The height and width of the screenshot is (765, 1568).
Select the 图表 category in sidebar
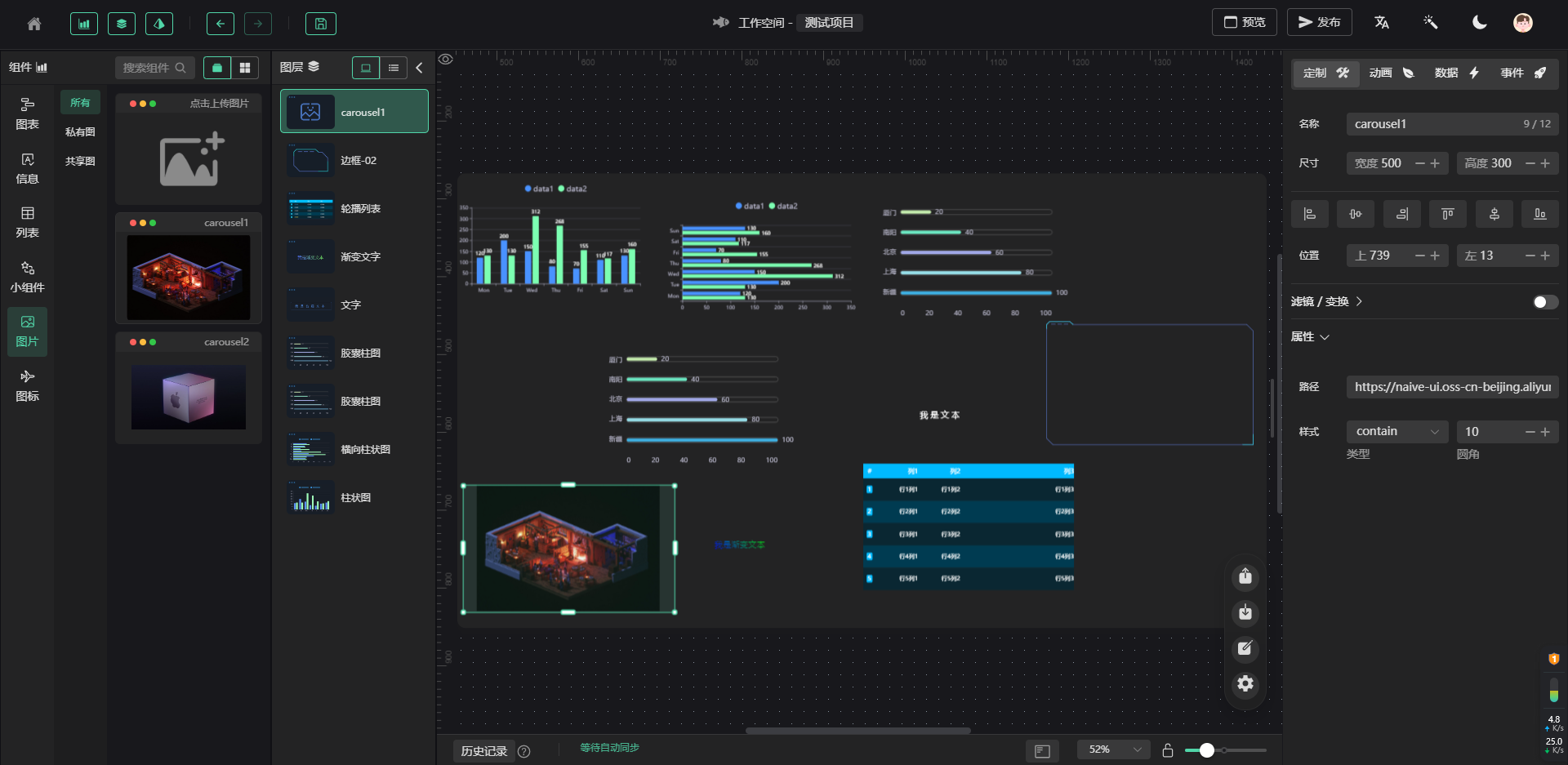tap(28, 114)
